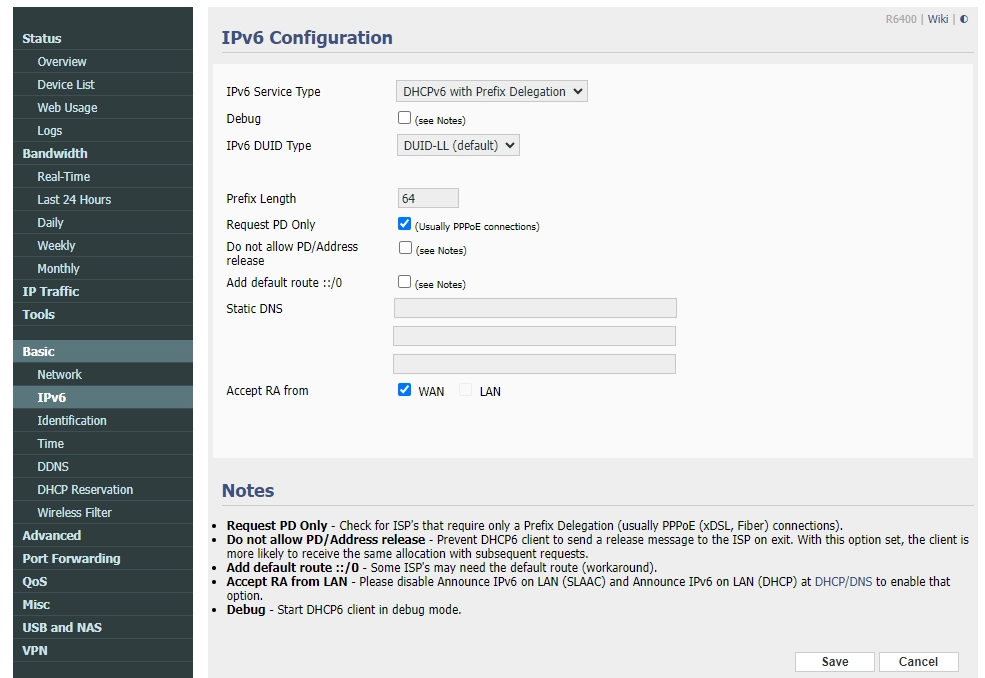Image resolution: width=985 pixels, height=678 pixels.
Task: Expand the Advanced section
Action: [x=47, y=535]
